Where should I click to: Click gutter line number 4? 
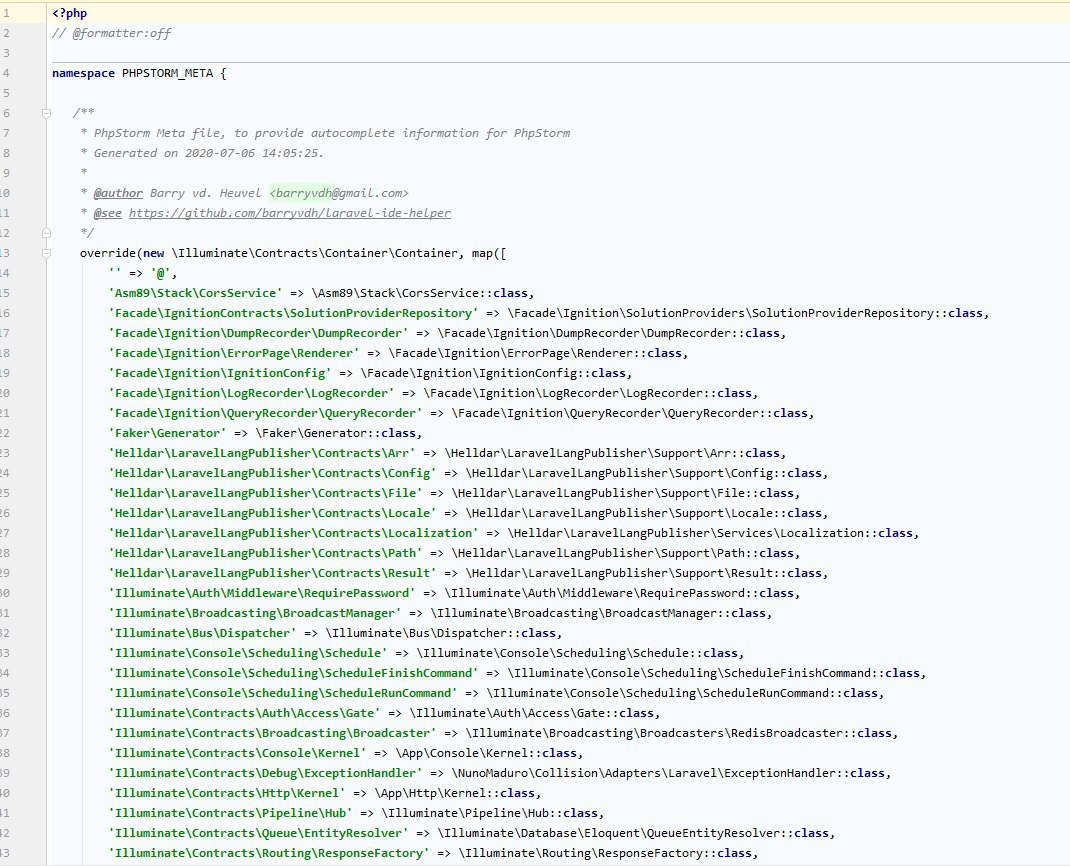[x=5, y=73]
